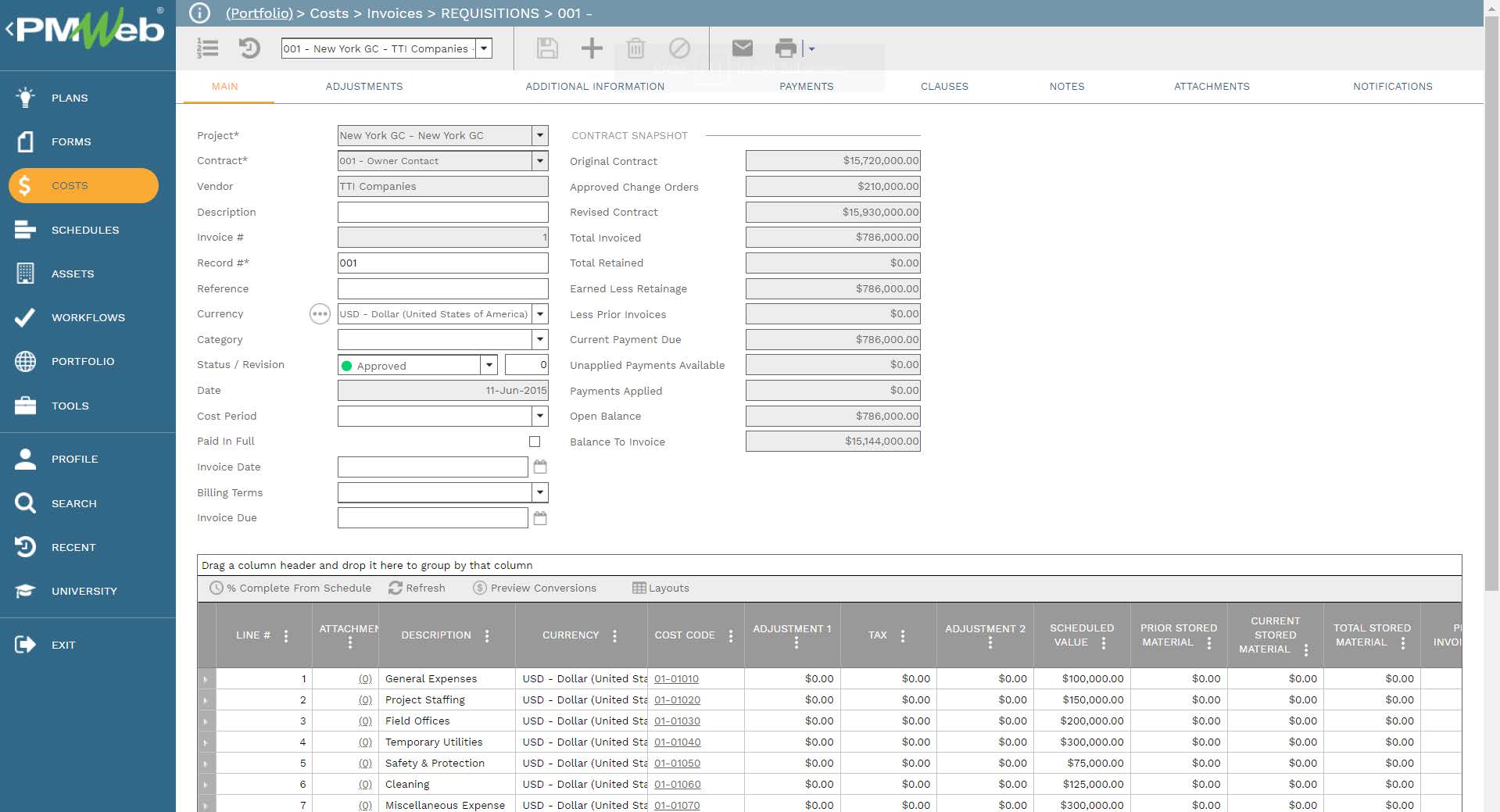
Task: Expand the Category dropdown
Action: 540,339
